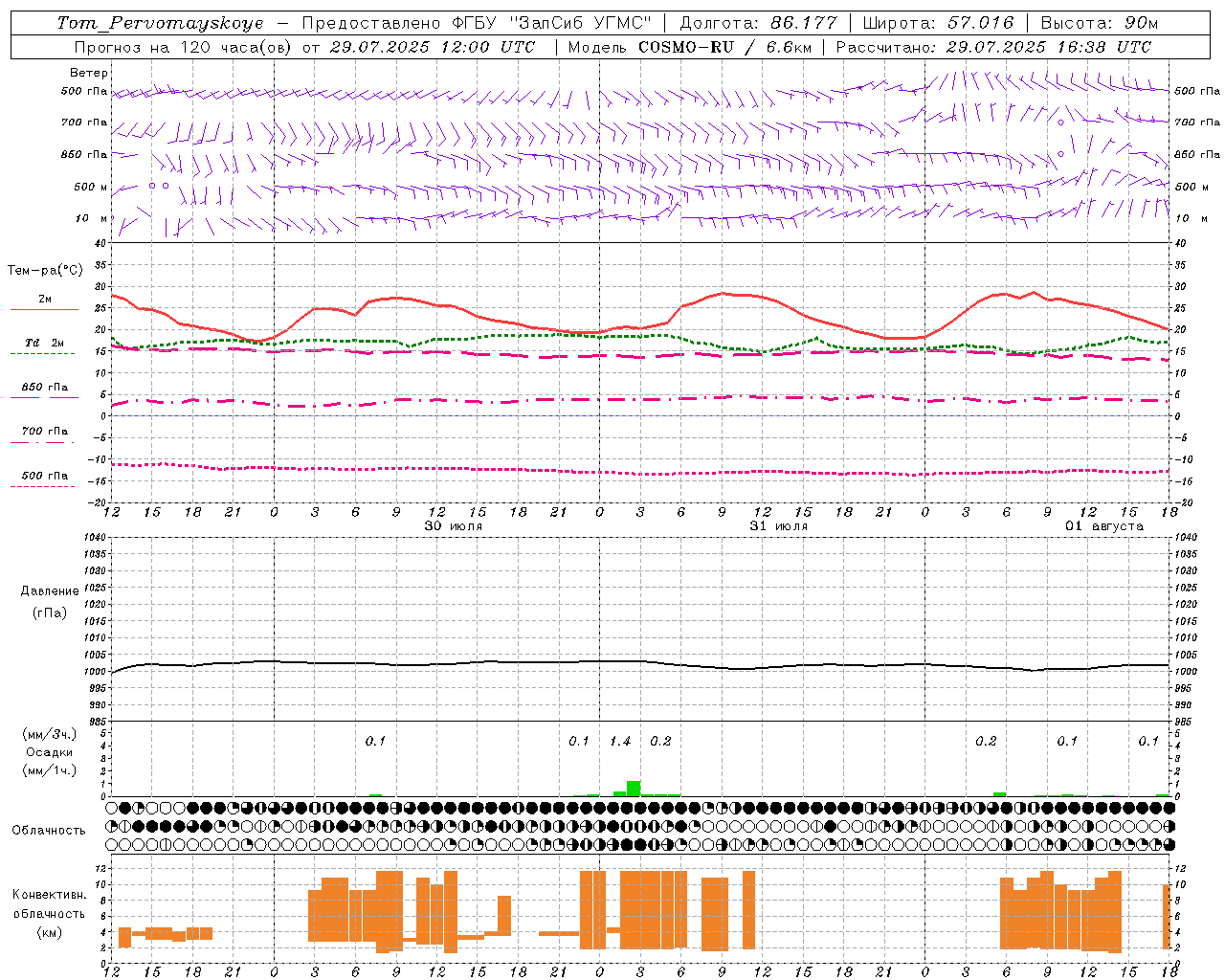Screen dimensions: 1225x980
Task: Click the black pressure curve line
Action: (641, 661)
